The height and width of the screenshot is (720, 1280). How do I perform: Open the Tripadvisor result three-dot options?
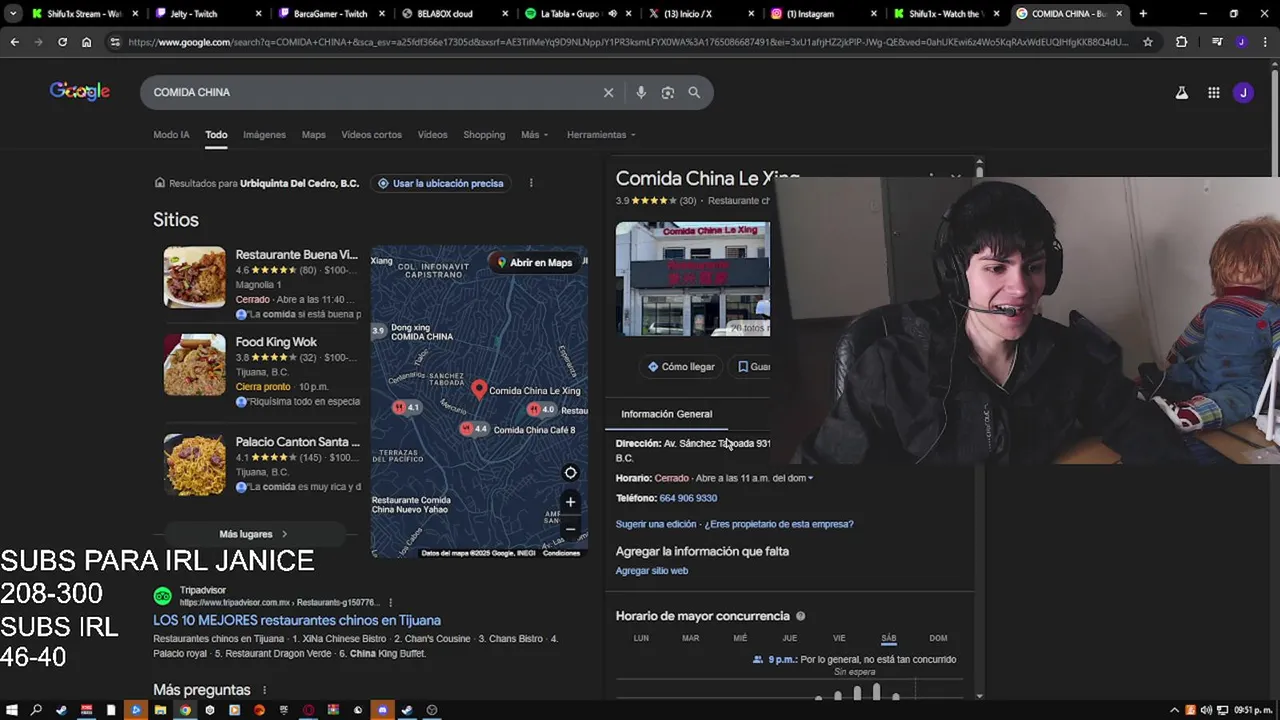[390, 603]
